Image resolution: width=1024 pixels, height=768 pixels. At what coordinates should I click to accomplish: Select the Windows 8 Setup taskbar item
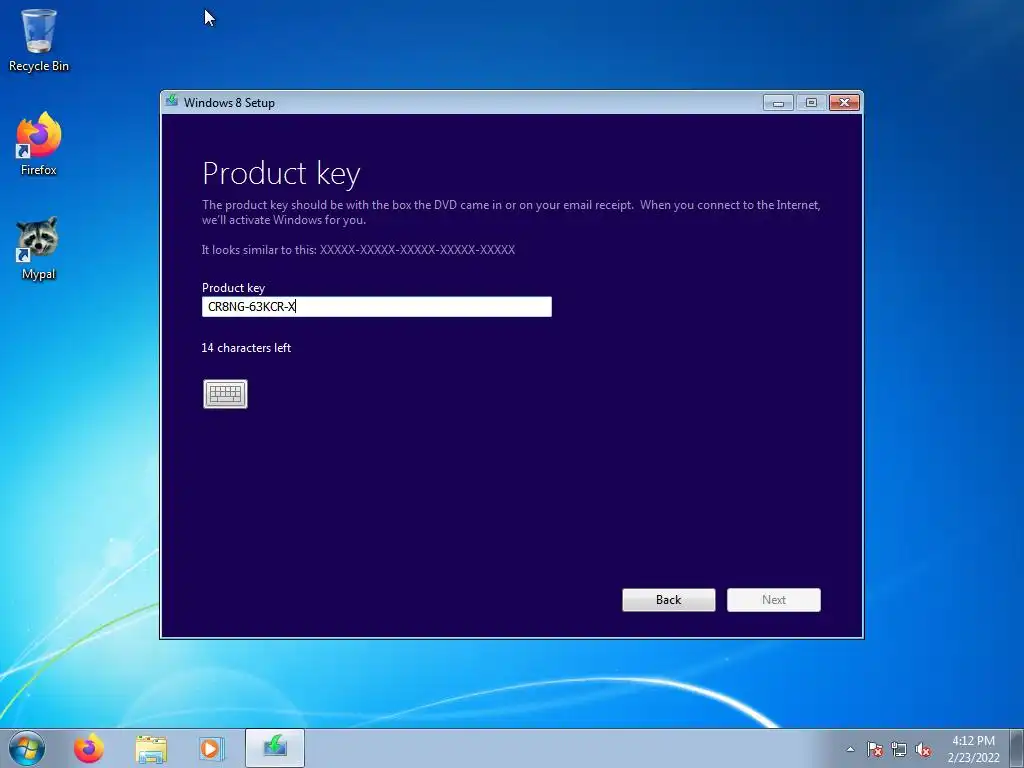pos(275,748)
